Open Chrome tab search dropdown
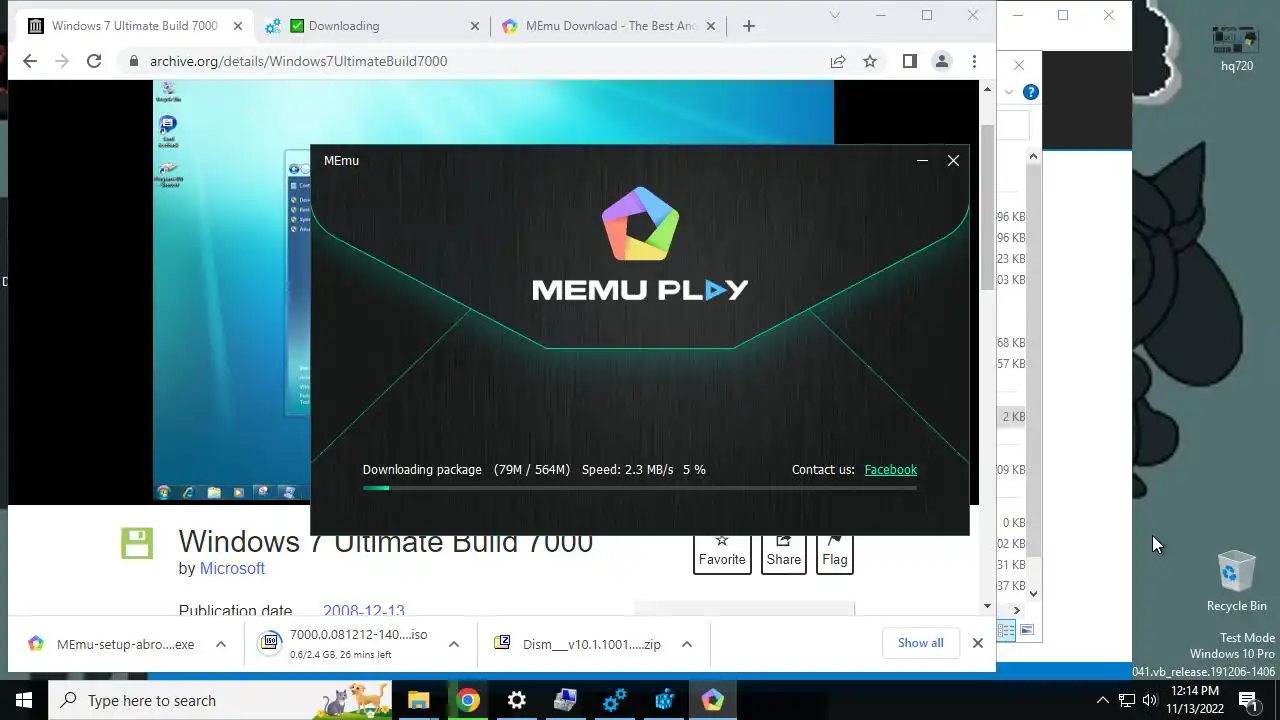 click(x=835, y=15)
